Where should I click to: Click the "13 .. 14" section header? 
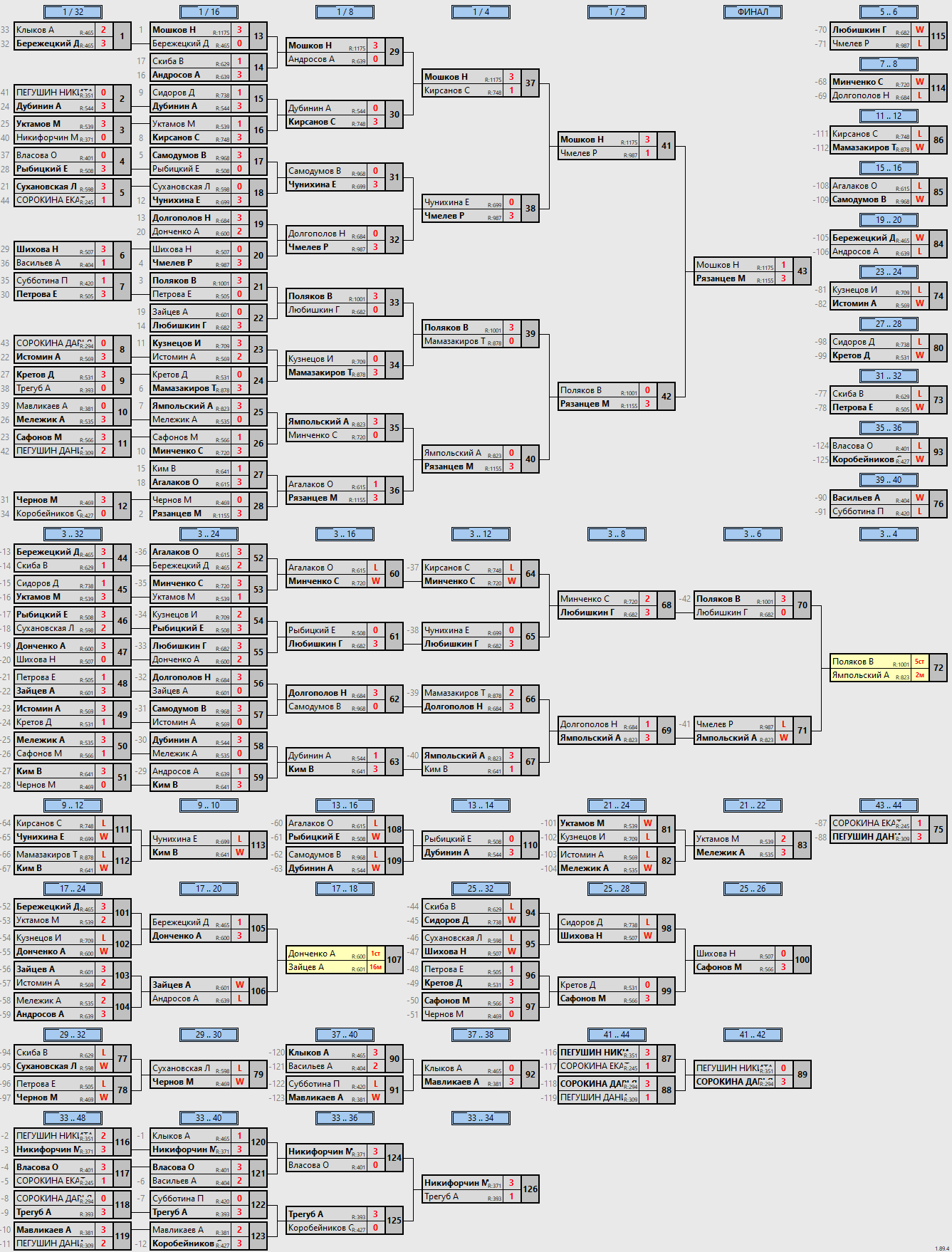pos(481,805)
